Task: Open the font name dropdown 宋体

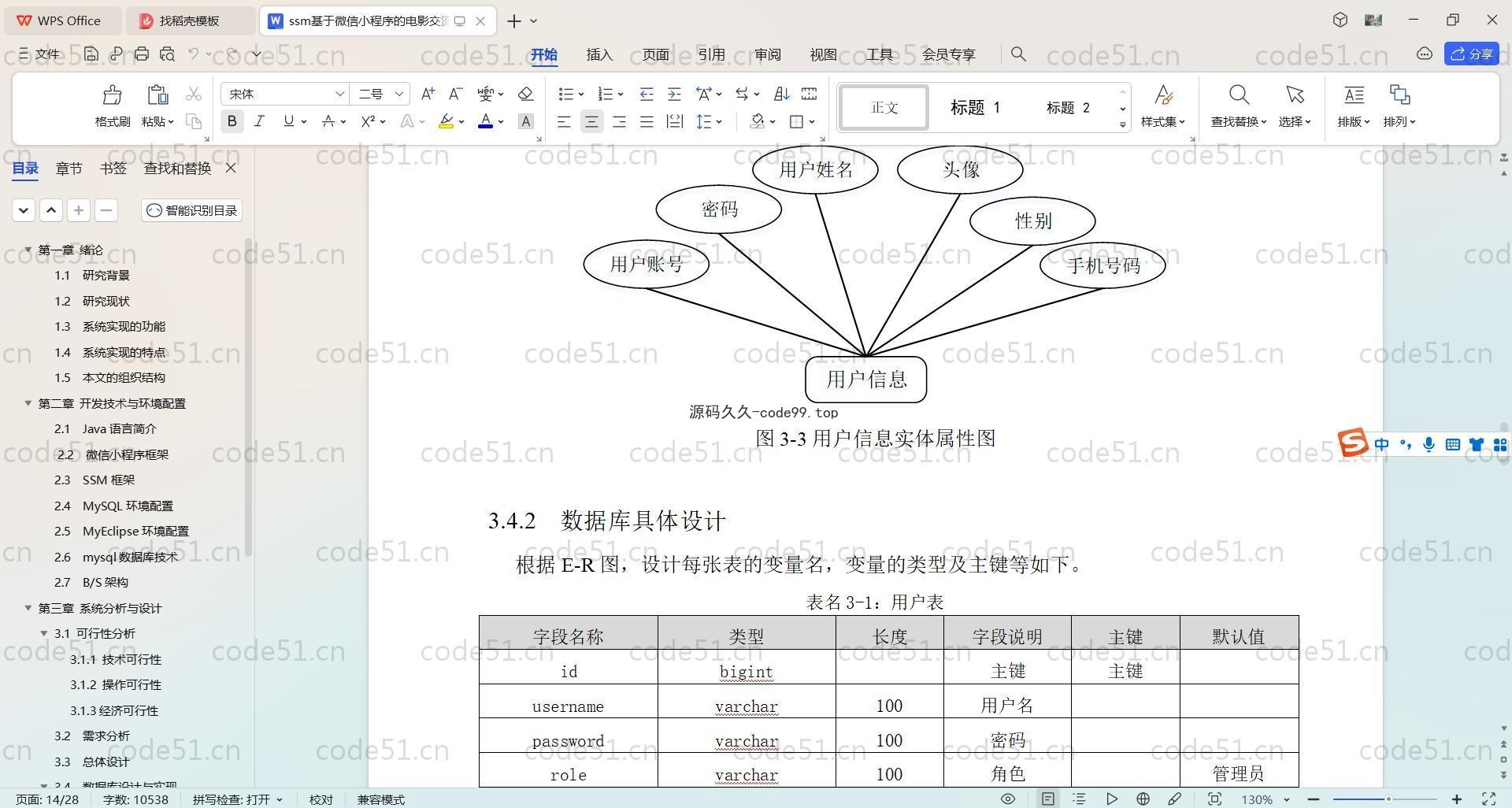Action: coord(339,94)
